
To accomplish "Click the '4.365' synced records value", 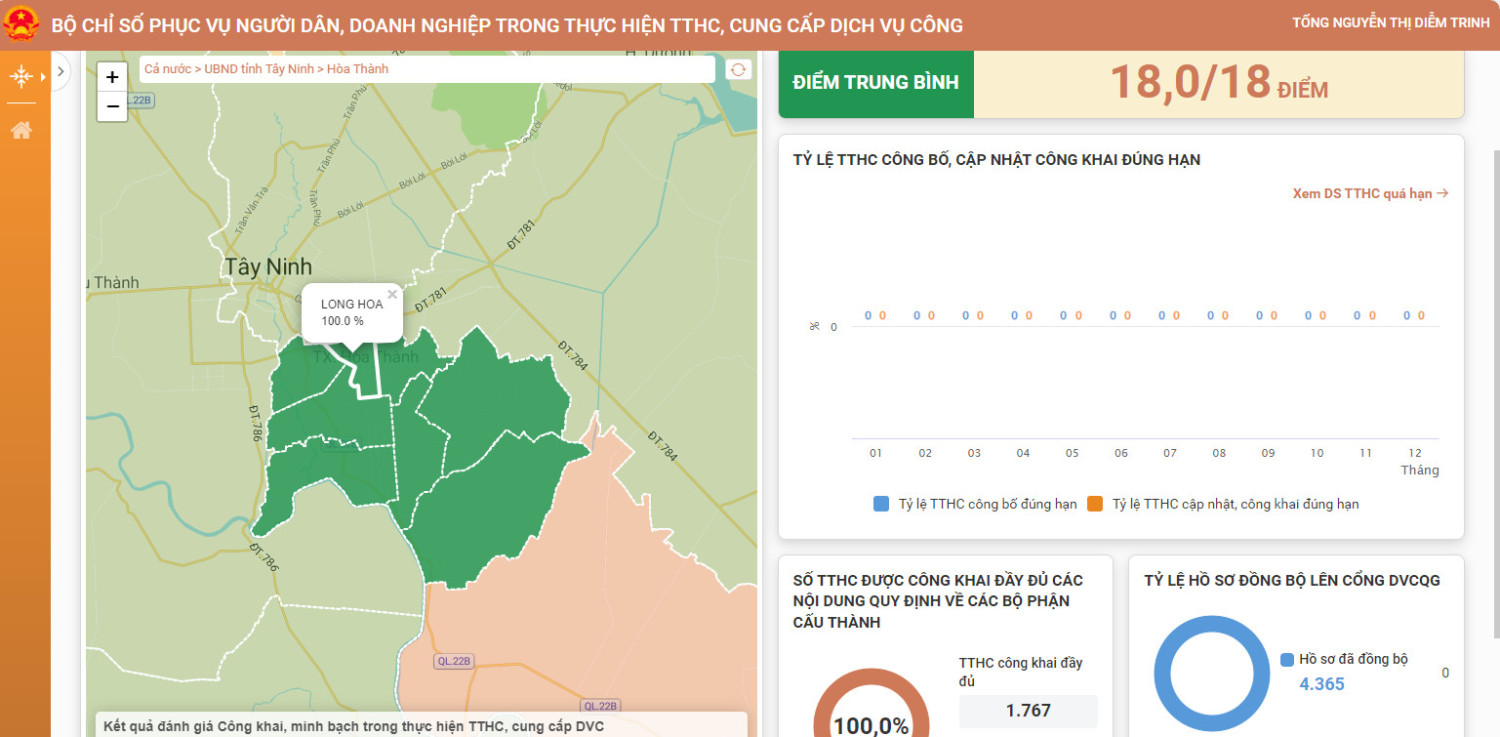I will 1322,684.
